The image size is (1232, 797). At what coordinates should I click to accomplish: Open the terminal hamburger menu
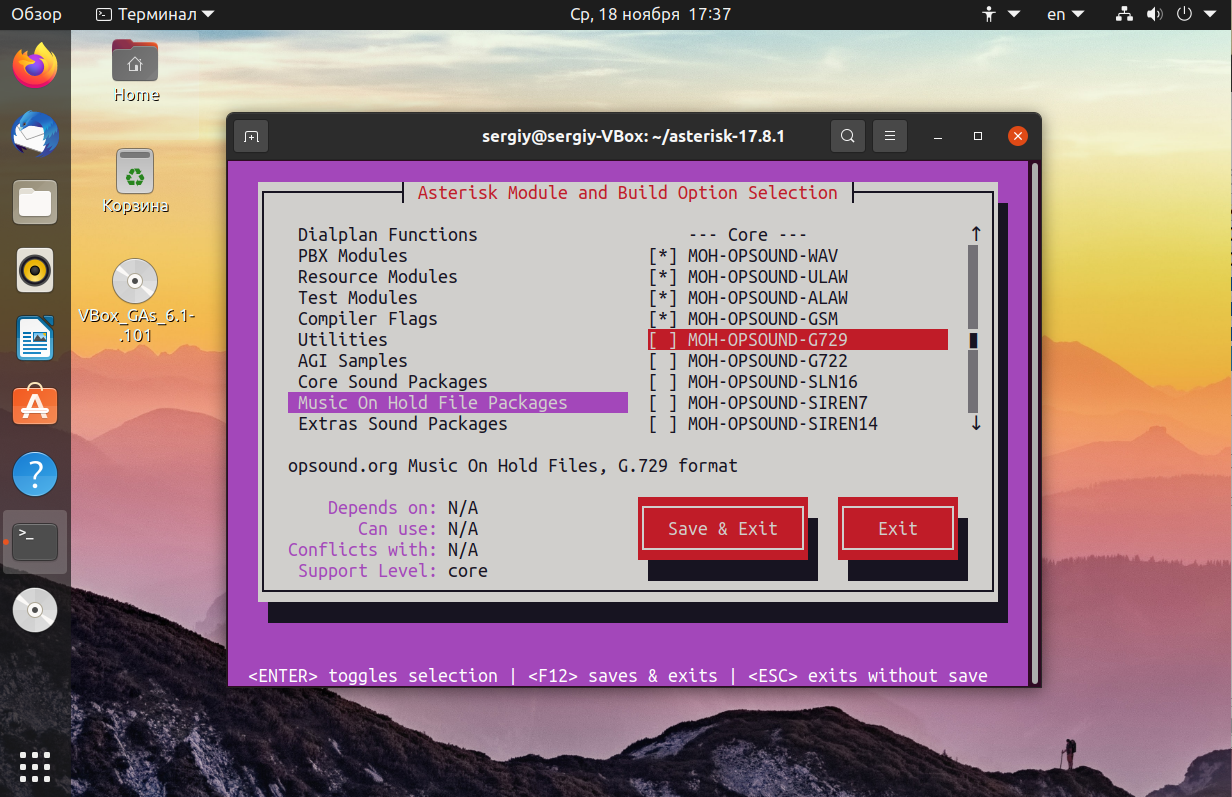889,136
